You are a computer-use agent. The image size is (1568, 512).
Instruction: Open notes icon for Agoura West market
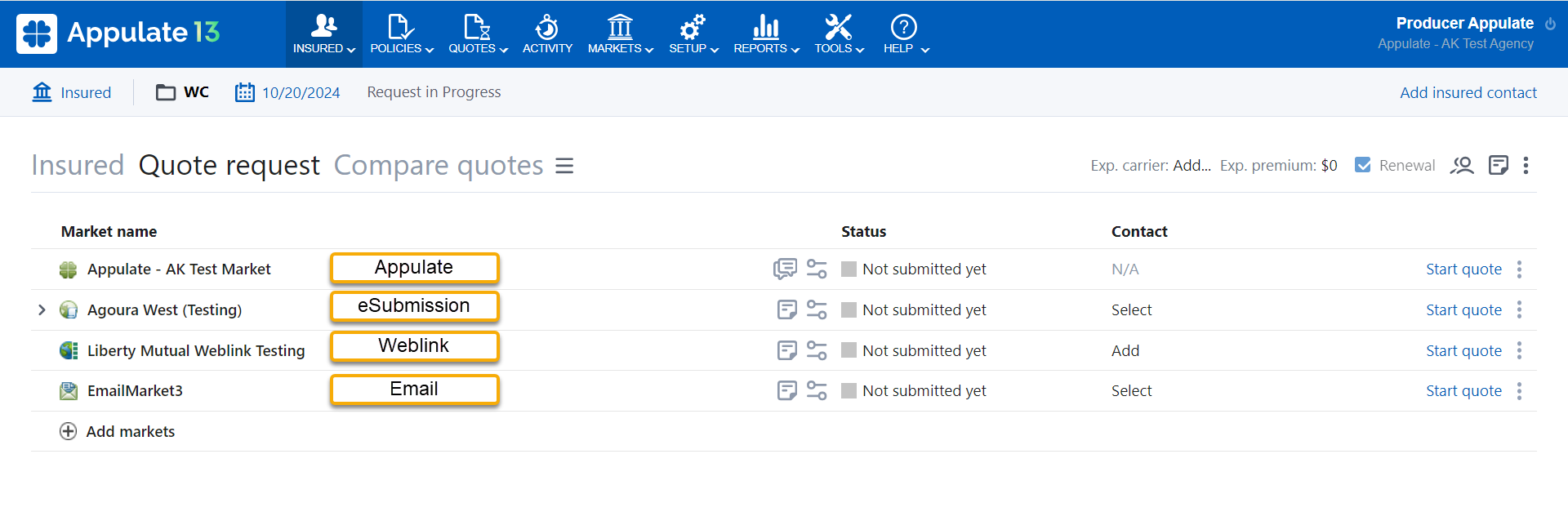pos(786,309)
